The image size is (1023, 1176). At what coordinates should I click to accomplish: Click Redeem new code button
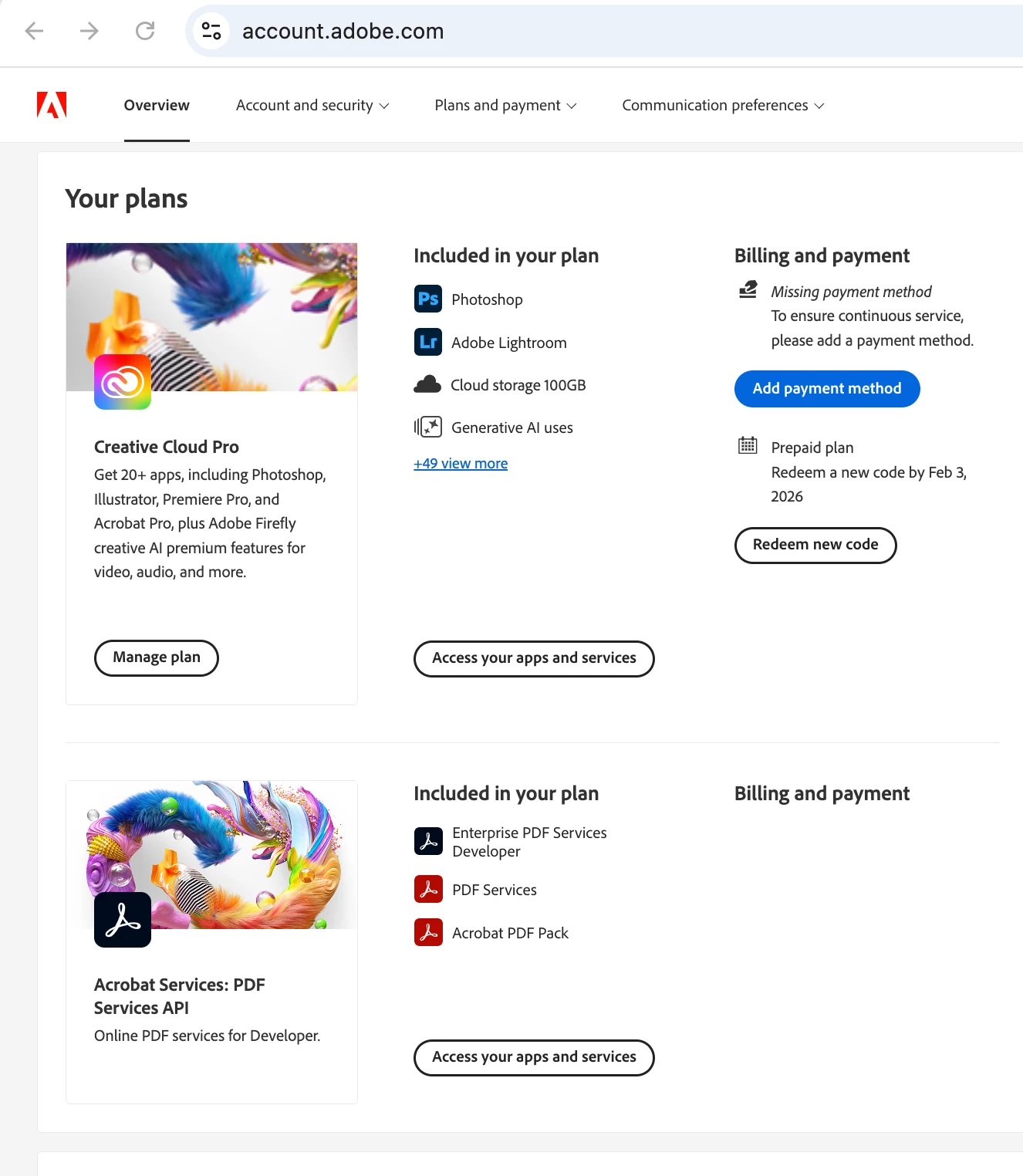click(815, 545)
